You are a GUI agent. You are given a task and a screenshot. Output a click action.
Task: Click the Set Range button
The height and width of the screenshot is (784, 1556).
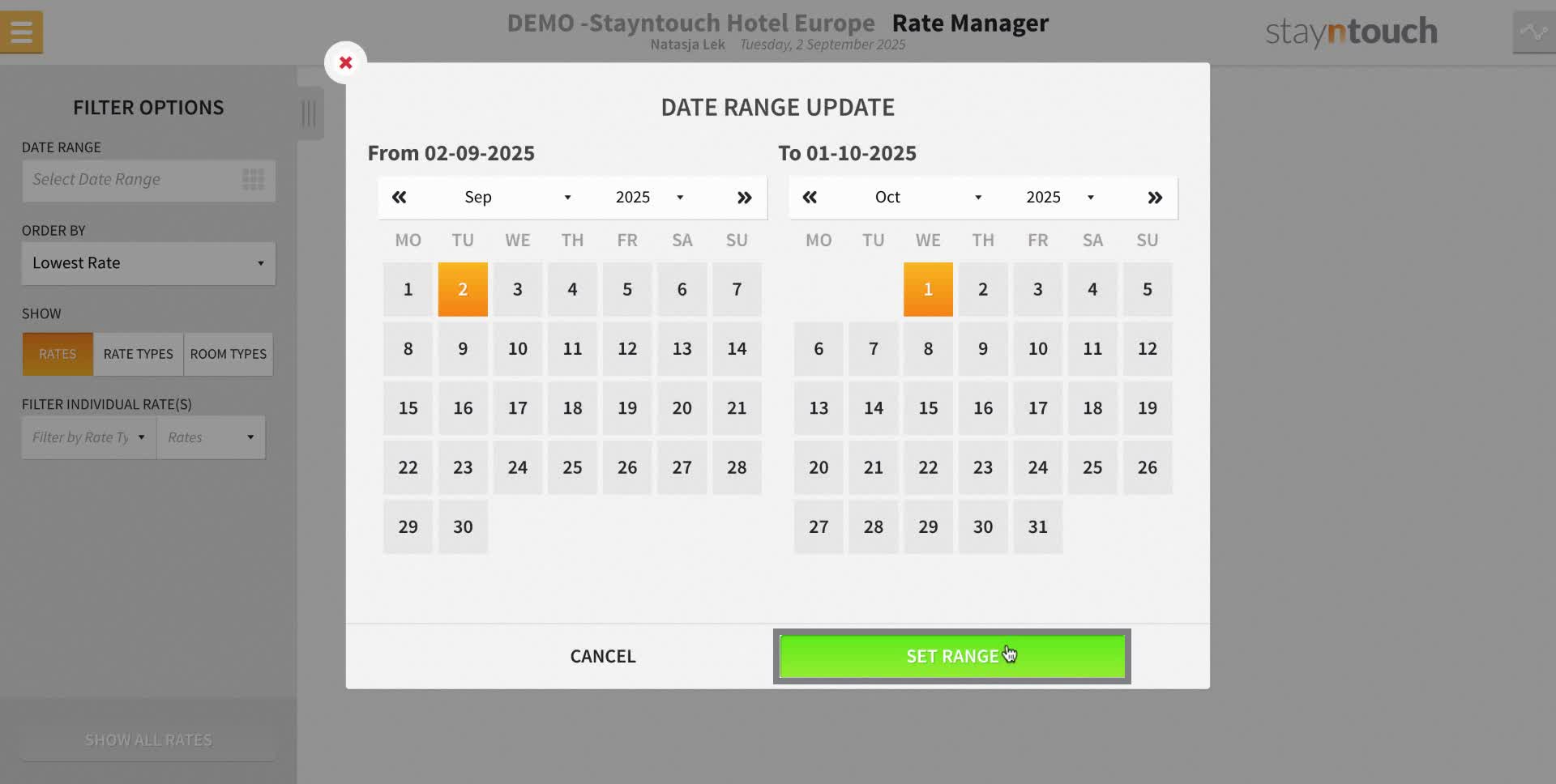pos(952,656)
